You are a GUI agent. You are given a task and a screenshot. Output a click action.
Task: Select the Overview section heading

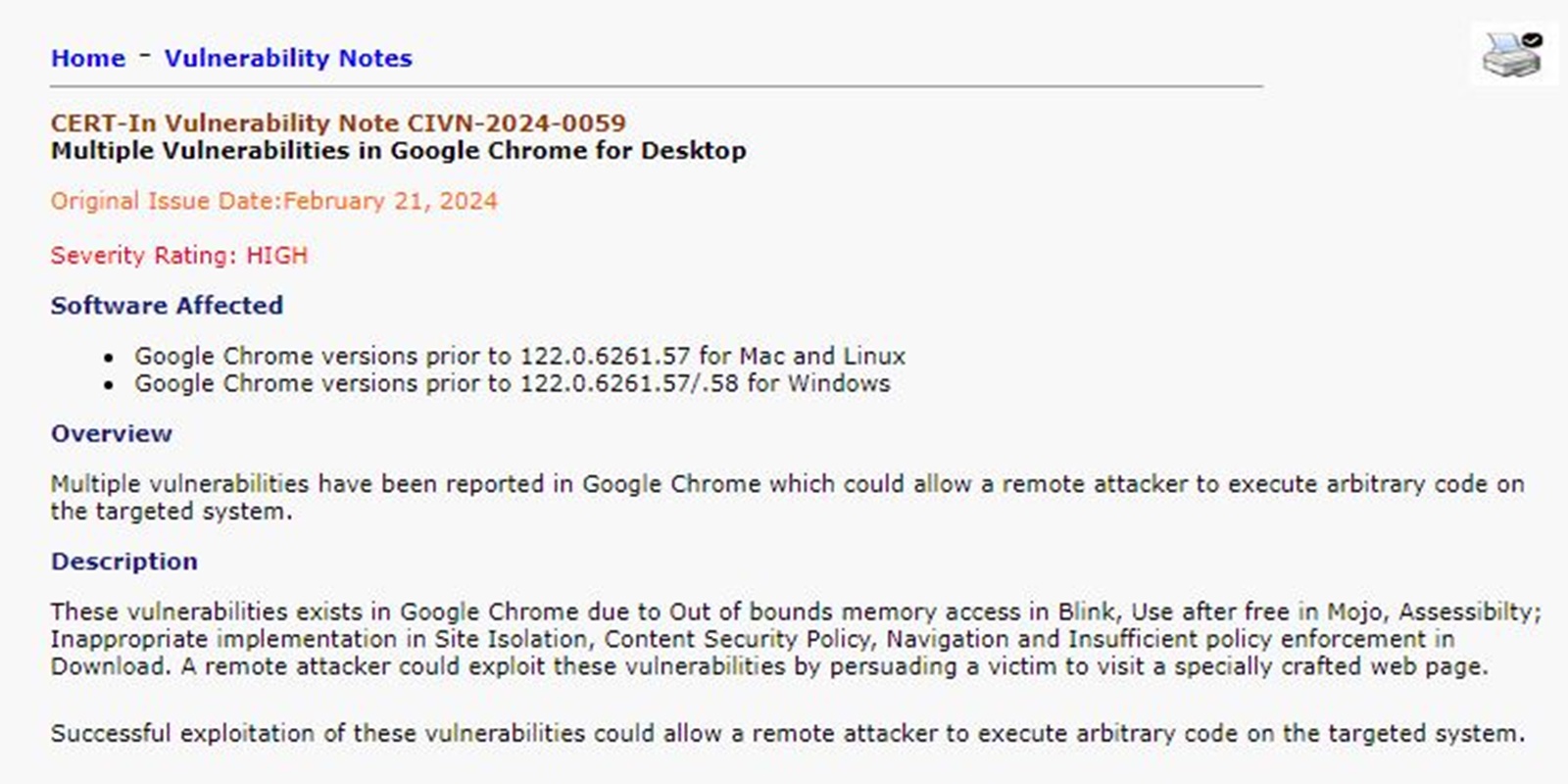(x=111, y=432)
